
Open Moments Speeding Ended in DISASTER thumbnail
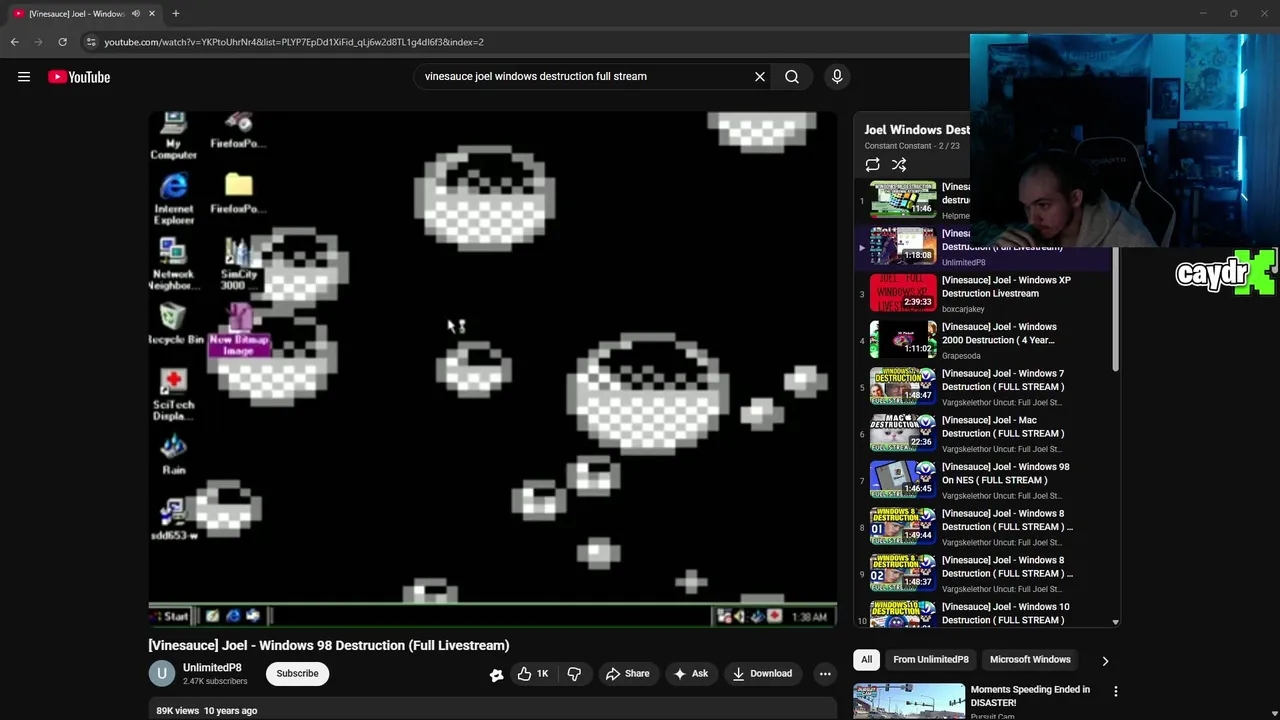click(x=909, y=702)
